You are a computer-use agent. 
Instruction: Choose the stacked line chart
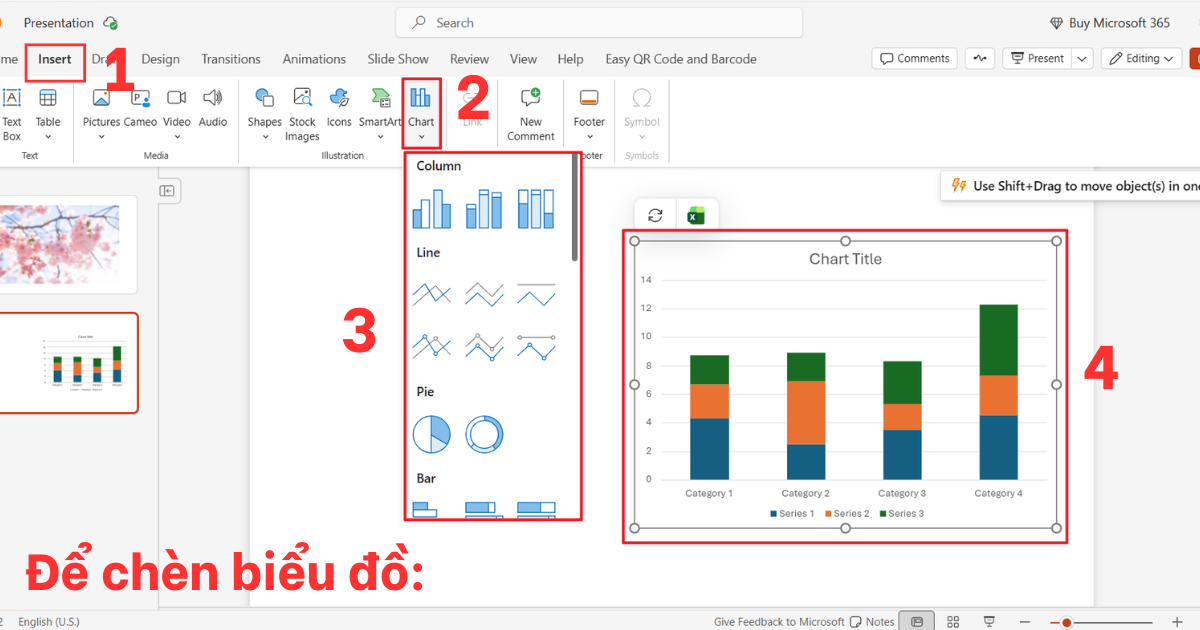(x=484, y=294)
